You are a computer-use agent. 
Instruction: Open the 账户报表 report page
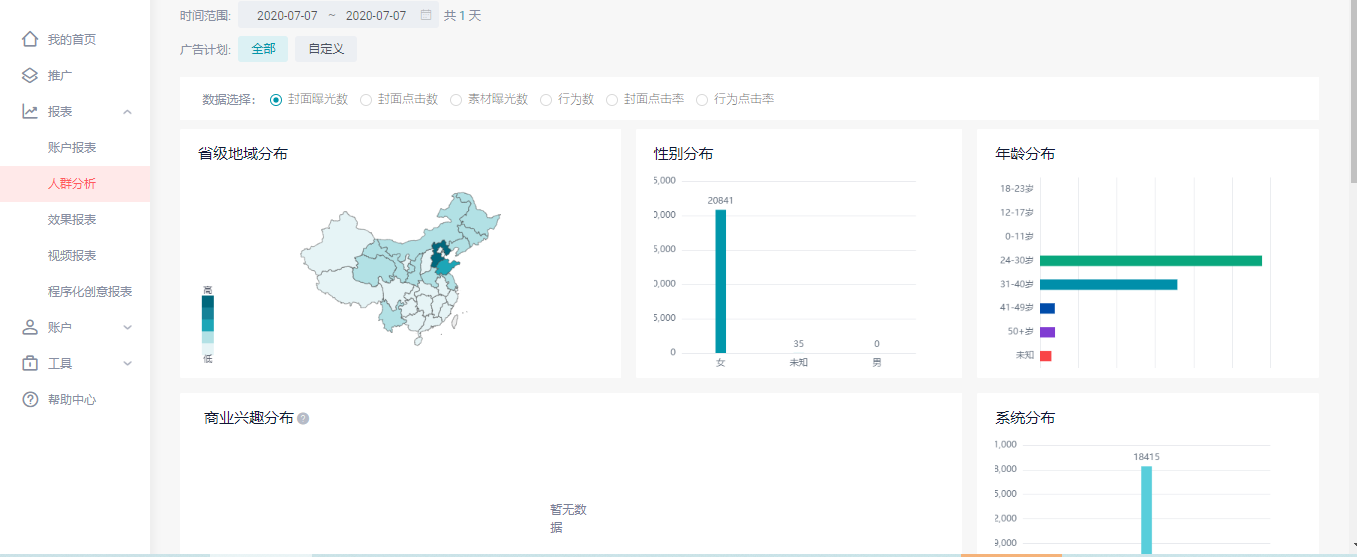(72, 147)
